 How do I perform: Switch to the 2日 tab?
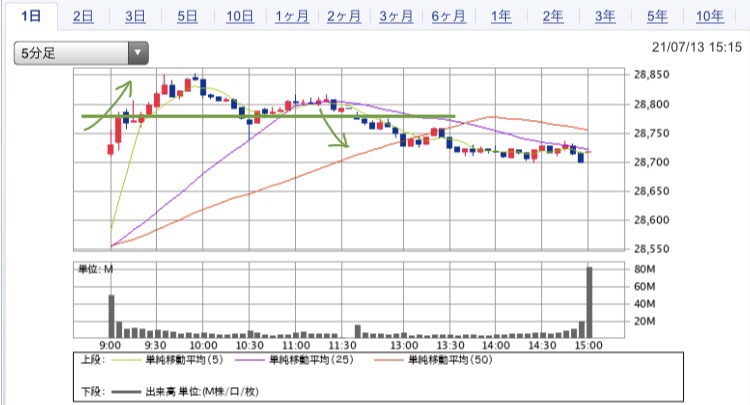coord(83,16)
